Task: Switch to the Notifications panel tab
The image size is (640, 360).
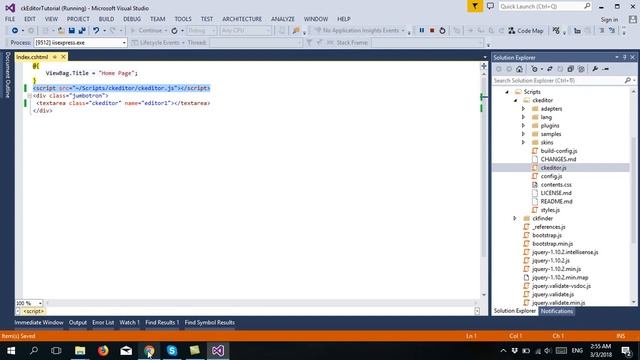Action: tap(557, 311)
